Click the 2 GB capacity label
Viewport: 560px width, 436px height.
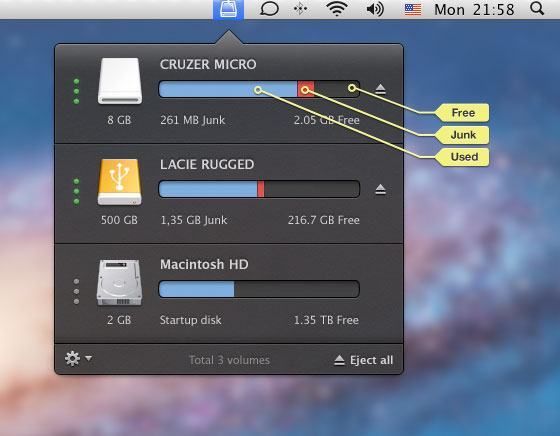click(119, 320)
